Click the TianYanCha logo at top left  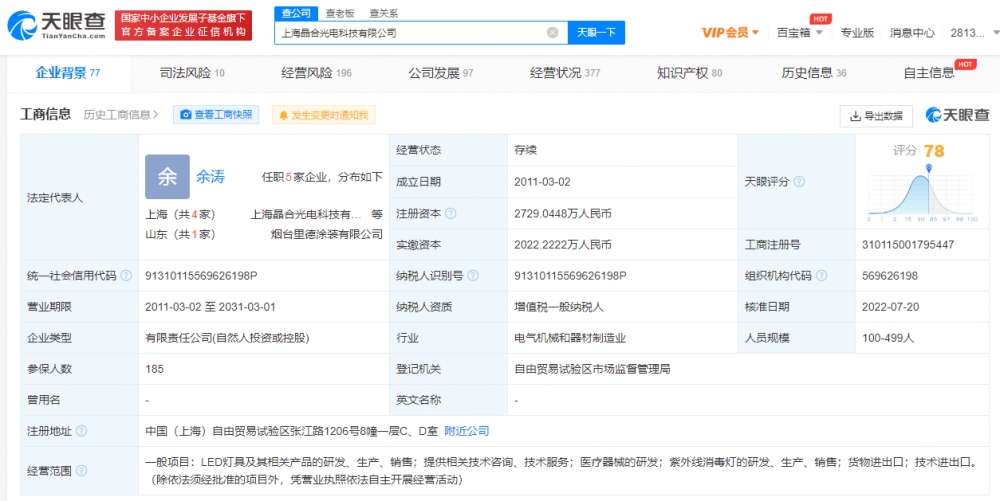[56, 25]
